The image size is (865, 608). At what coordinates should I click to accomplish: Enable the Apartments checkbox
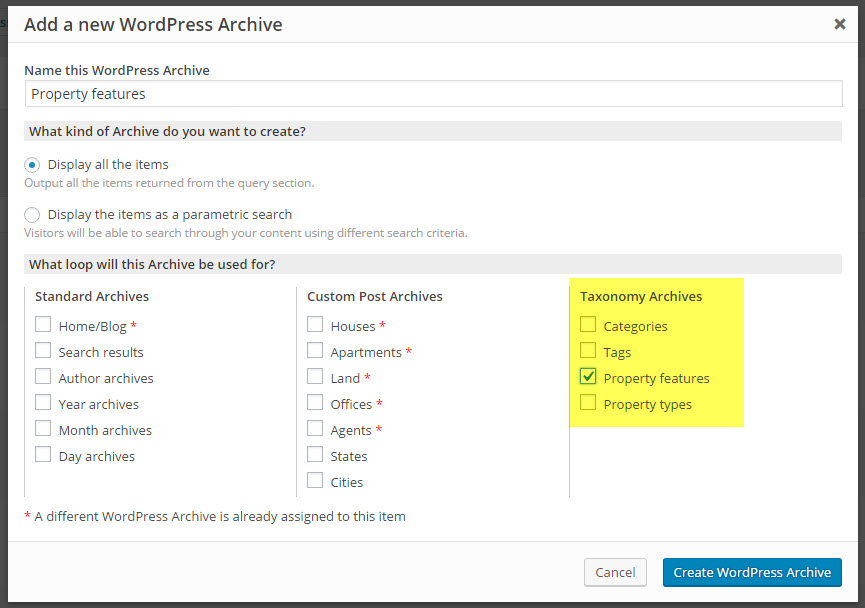(315, 350)
